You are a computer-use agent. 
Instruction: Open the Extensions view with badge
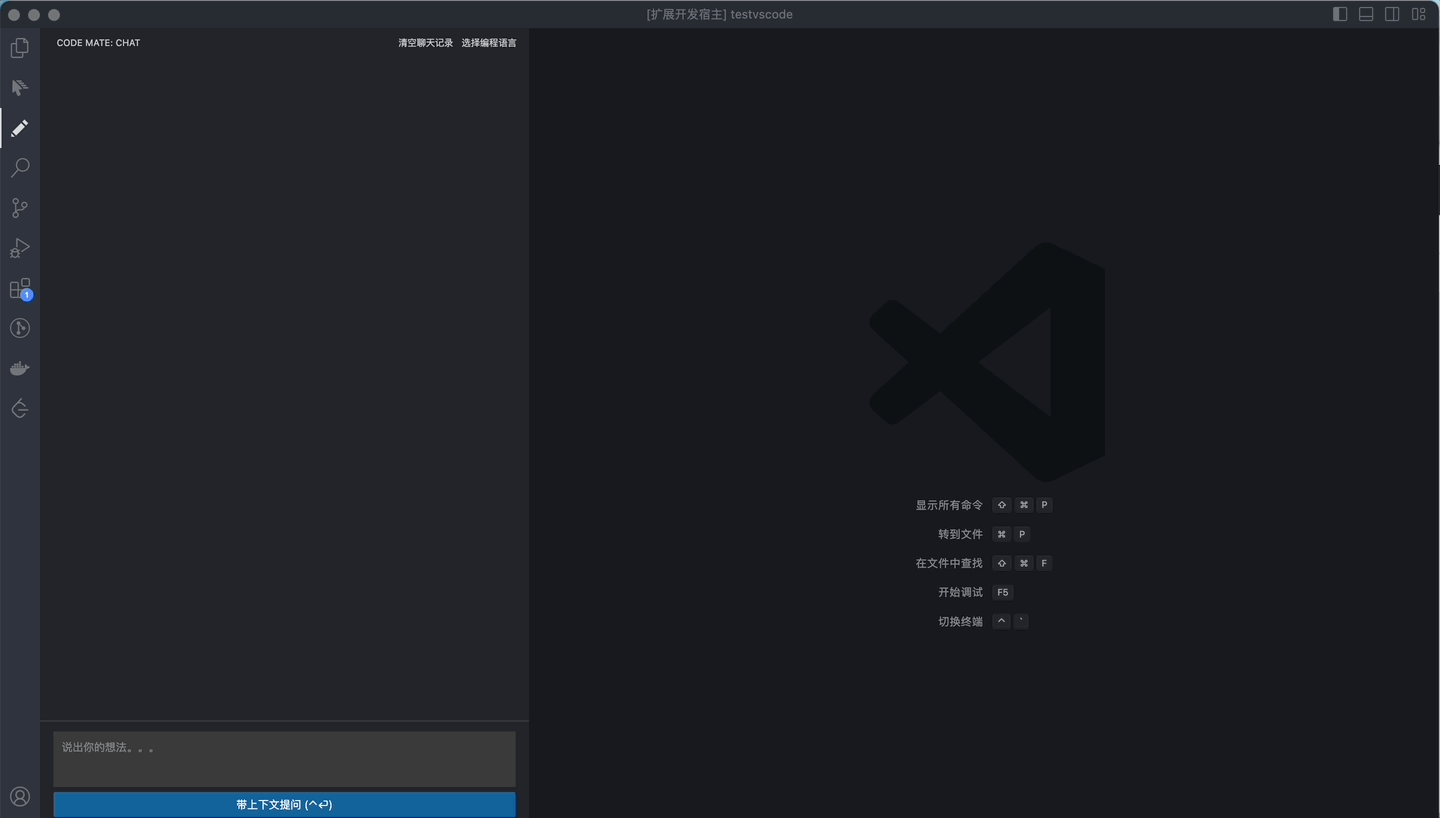(x=20, y=289)
